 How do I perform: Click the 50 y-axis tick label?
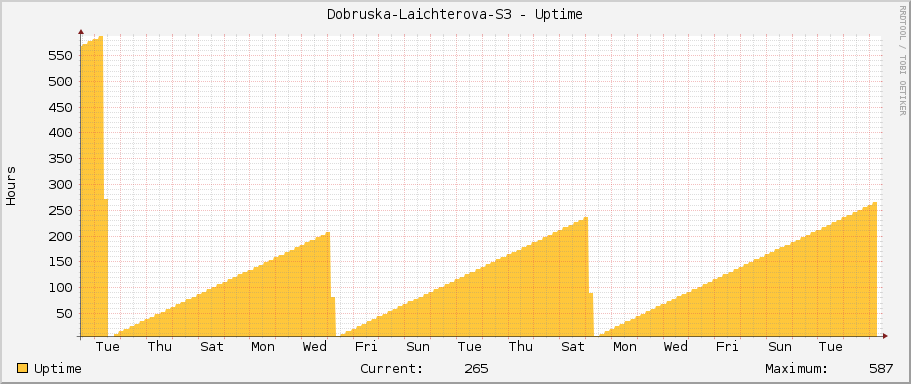click(64, 314)
